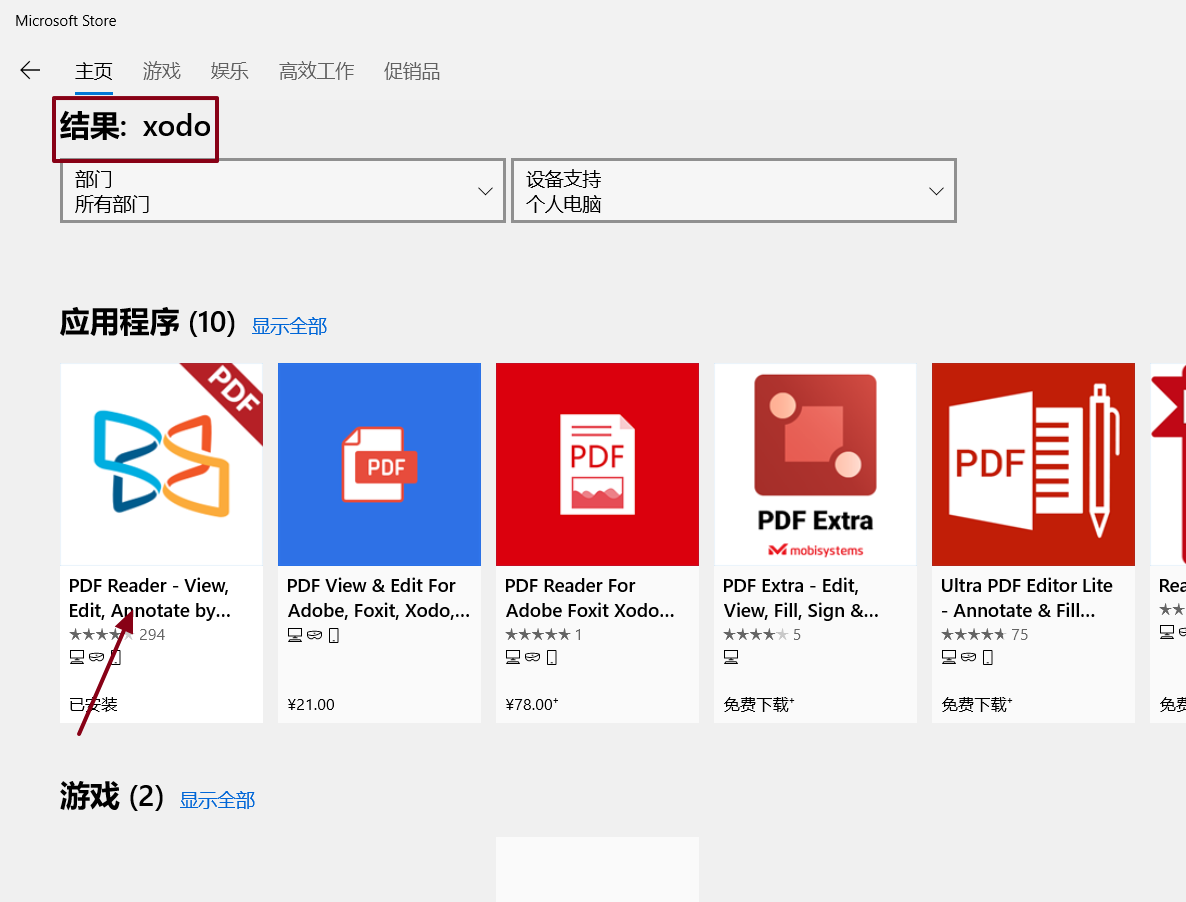Switch to the 游戏 tab
Screen dimensions: 1186x902
click(x=161, y=71)
